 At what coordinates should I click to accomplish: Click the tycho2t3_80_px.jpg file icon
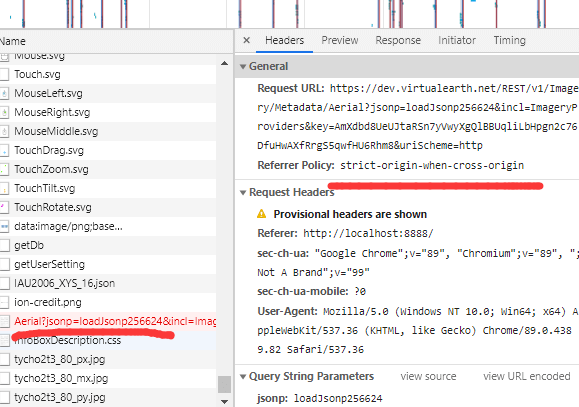[4, 359]
